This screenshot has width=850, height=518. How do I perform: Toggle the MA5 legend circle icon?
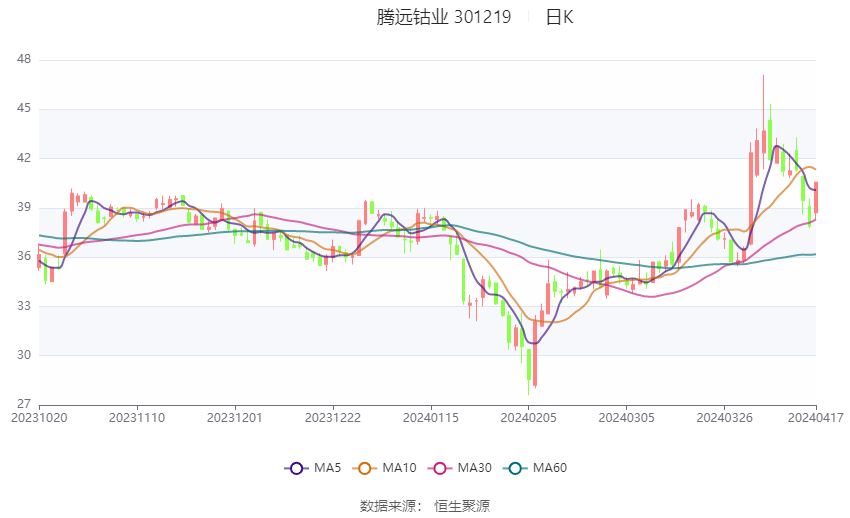(x=296, y=468)
